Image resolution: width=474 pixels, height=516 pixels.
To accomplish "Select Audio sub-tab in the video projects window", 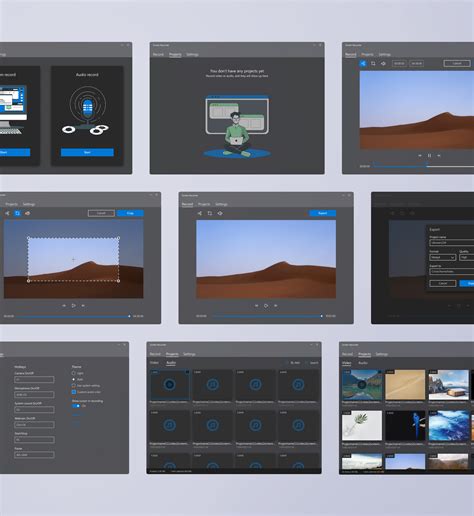I will click(363, 363).
